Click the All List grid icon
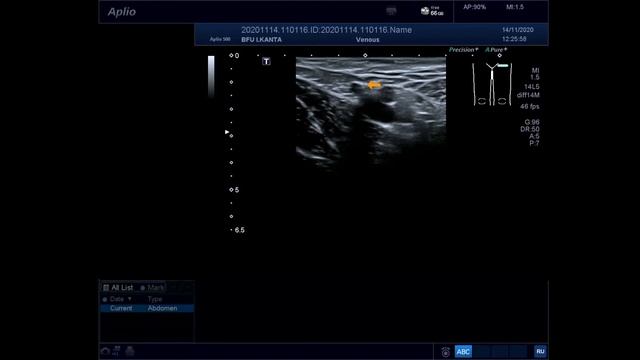 click(106, 288)
